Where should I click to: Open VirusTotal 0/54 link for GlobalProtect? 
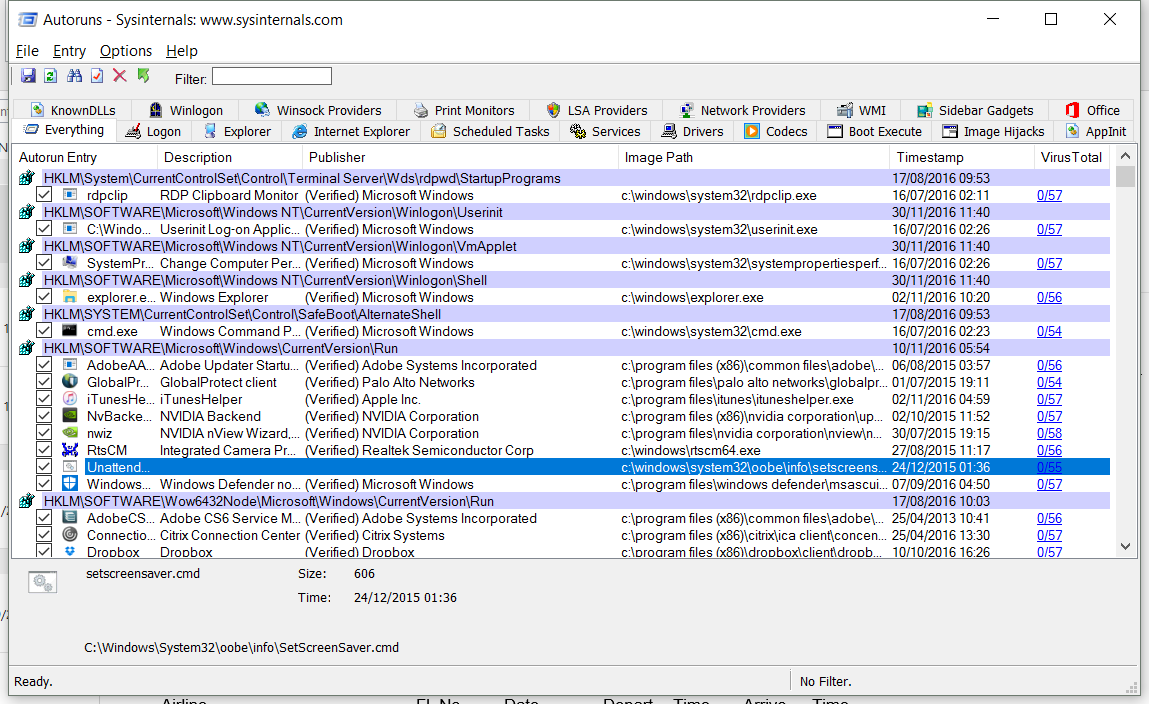pyautogui.click(x=1049, y=382)
